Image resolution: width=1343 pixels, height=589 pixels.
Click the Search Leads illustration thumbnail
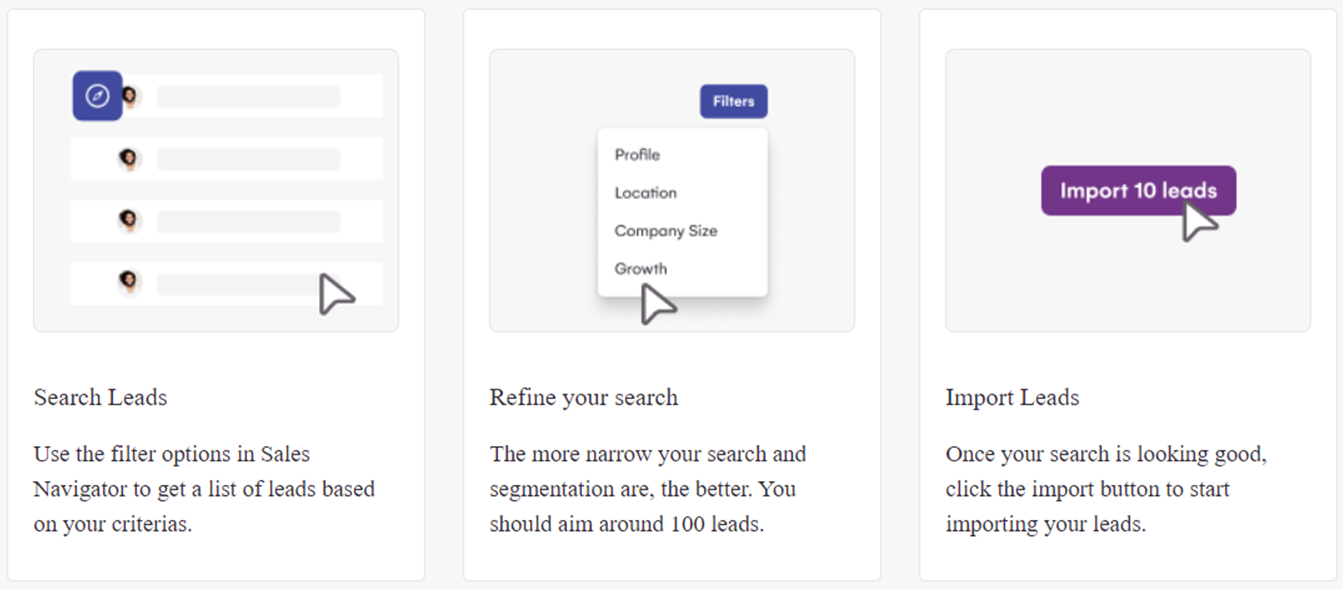216,190
